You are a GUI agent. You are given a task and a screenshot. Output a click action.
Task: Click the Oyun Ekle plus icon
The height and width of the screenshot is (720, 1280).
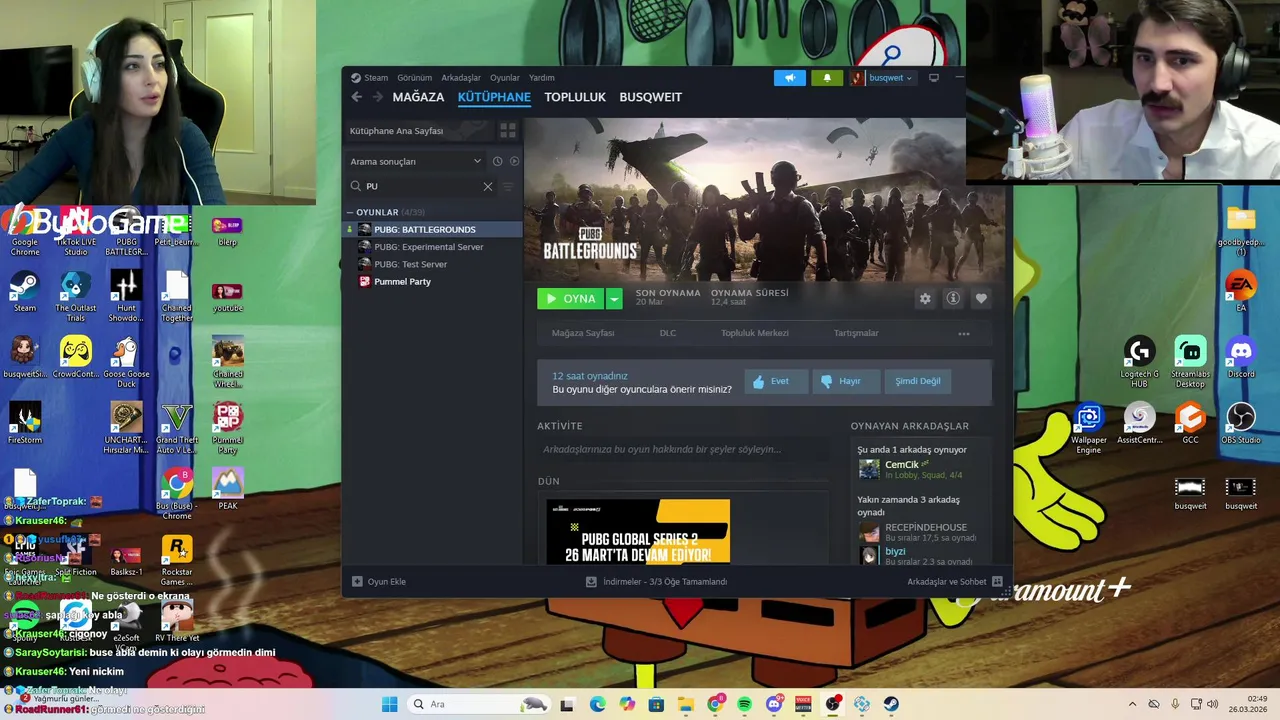click(357, 581)
